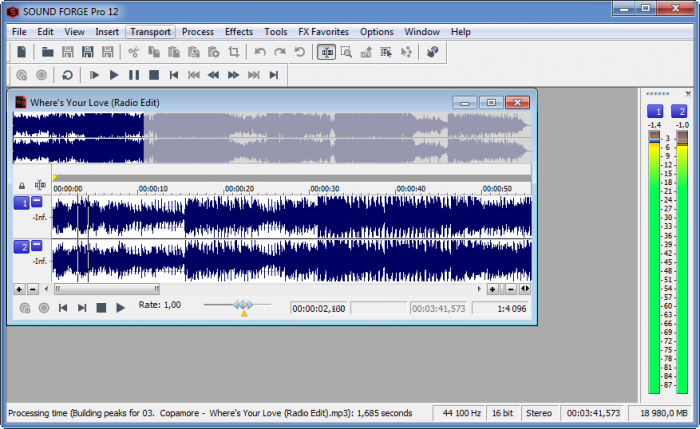700x429 pixels.
Task: Select the Magnify tool in toolbar
Action: point(346,52)
